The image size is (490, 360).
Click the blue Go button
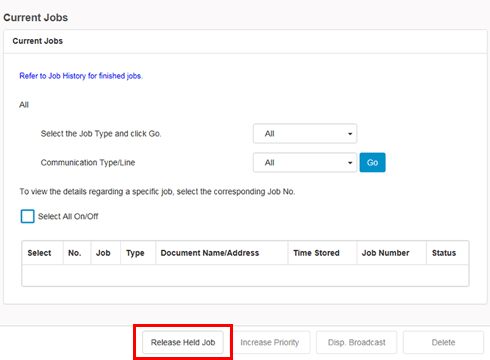coord(372,163)
